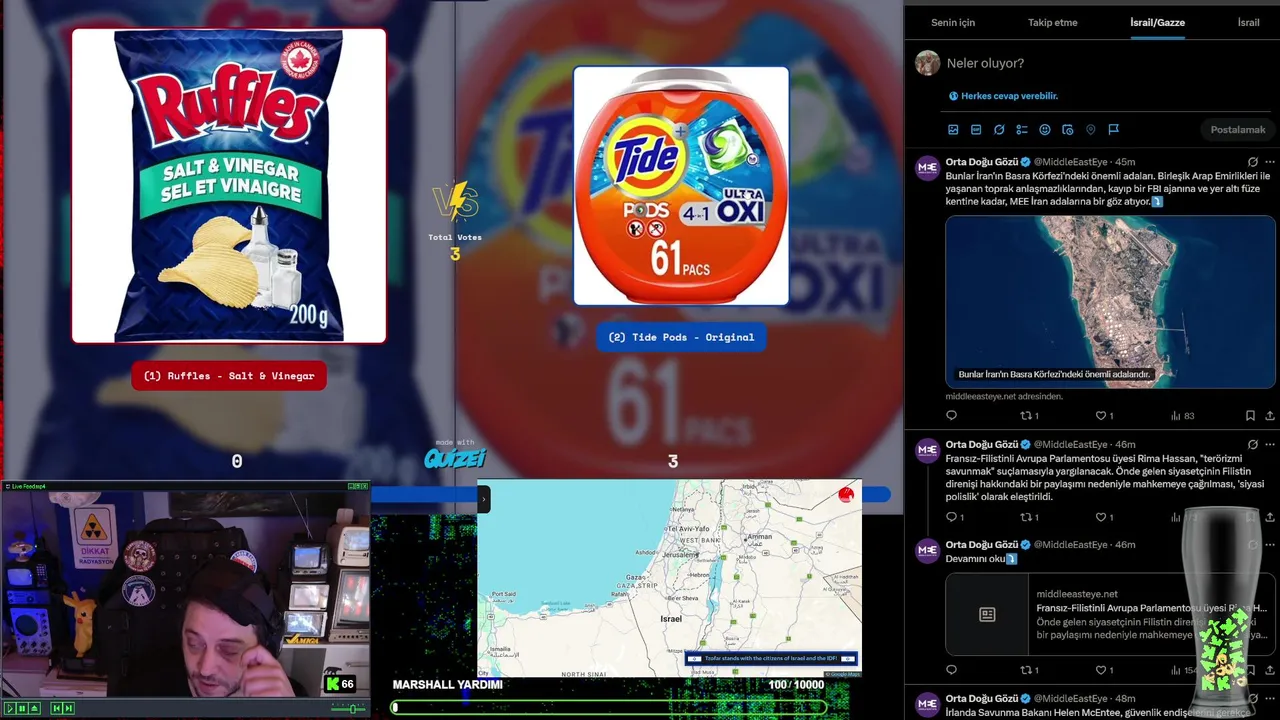1280x720 pixels.
Task: Change 'Herkes cevap verebilir' reply setting
Action: click(x=1004, y=96)
